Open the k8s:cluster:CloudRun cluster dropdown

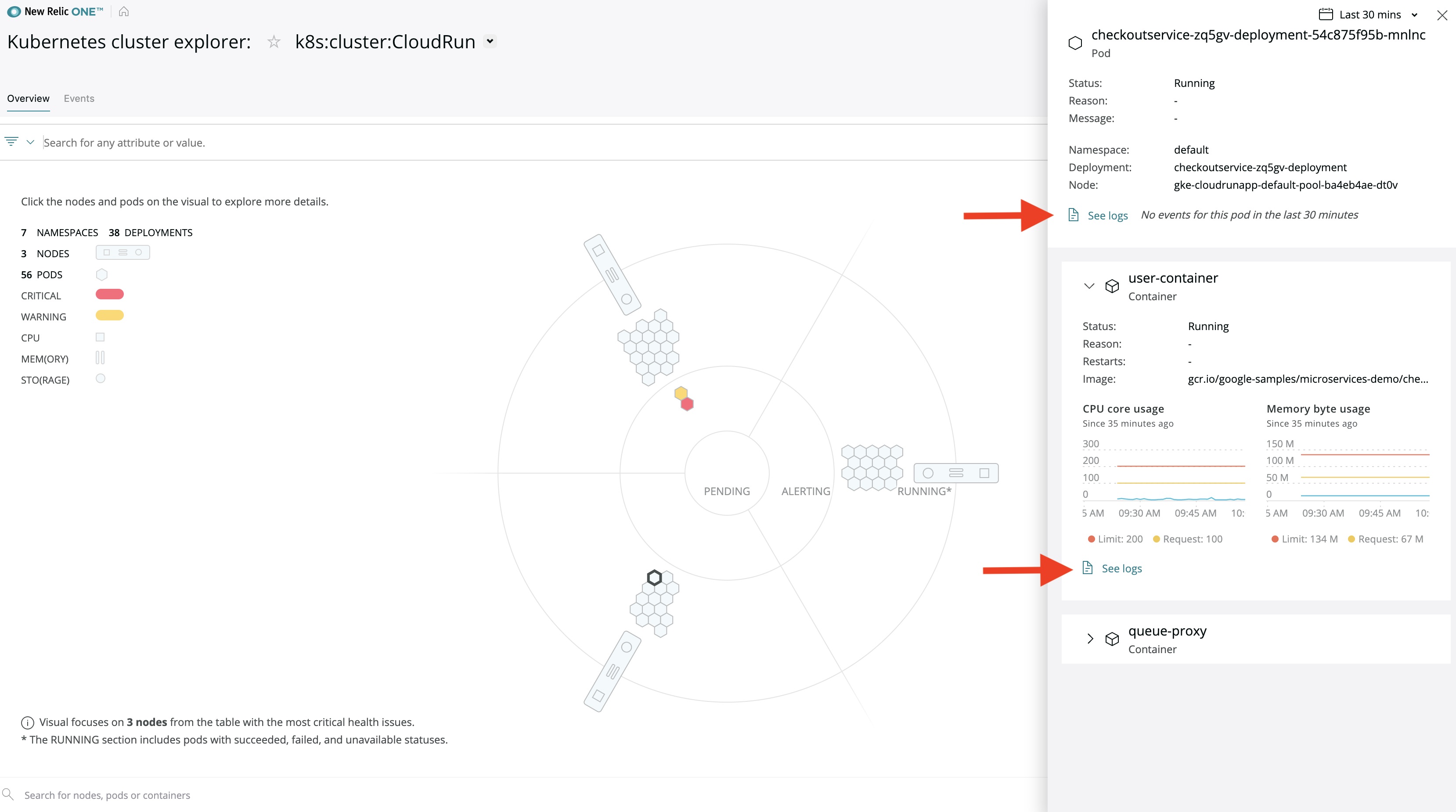[x=490, y=41]
